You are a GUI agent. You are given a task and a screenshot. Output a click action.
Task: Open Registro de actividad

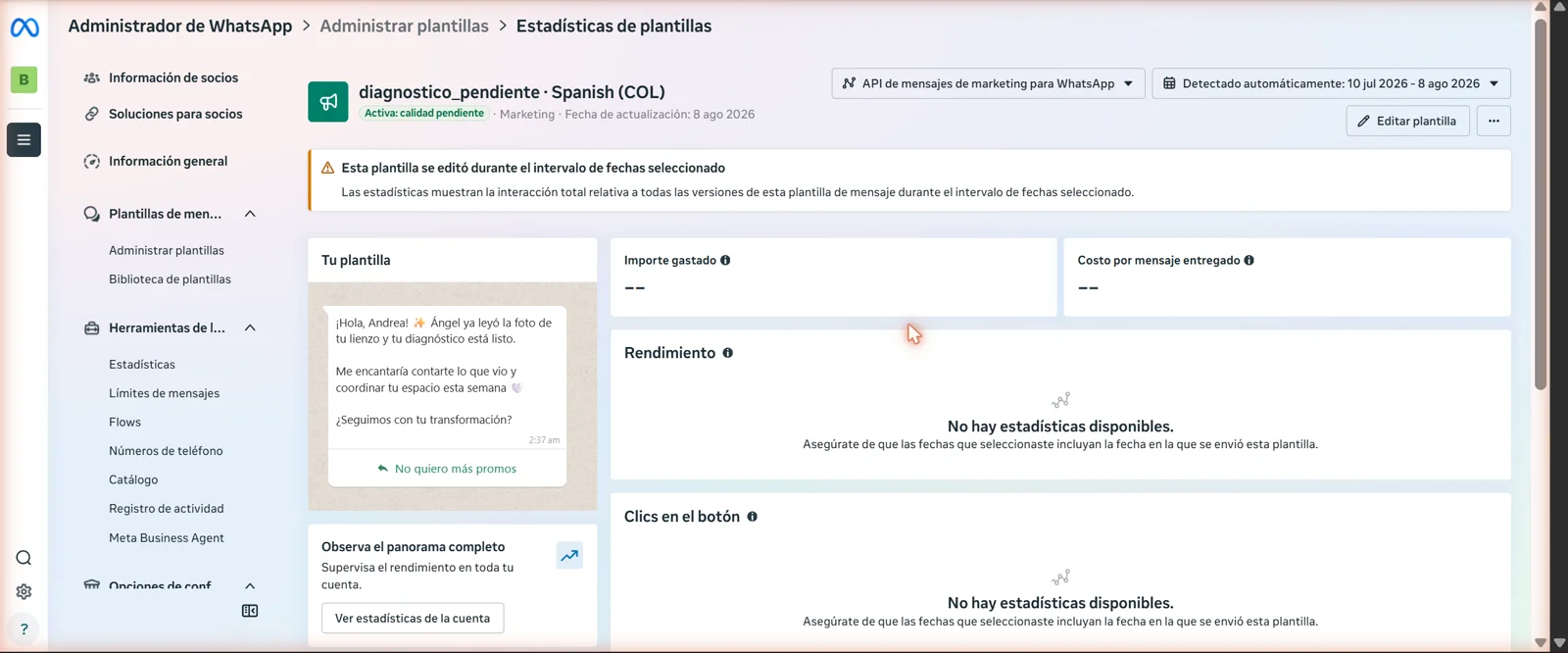[167, 509]
